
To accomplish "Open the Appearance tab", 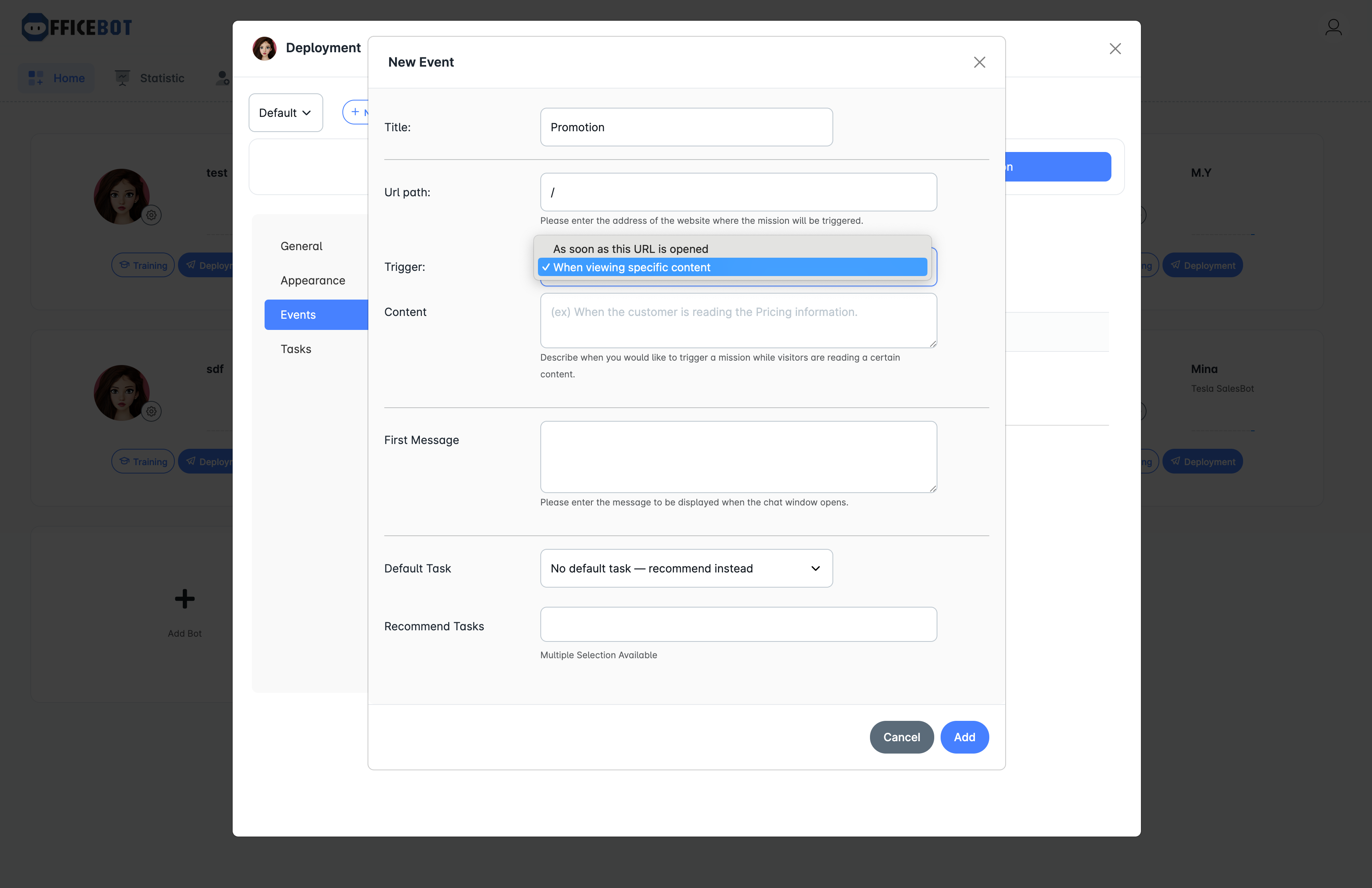I will 312,280.
